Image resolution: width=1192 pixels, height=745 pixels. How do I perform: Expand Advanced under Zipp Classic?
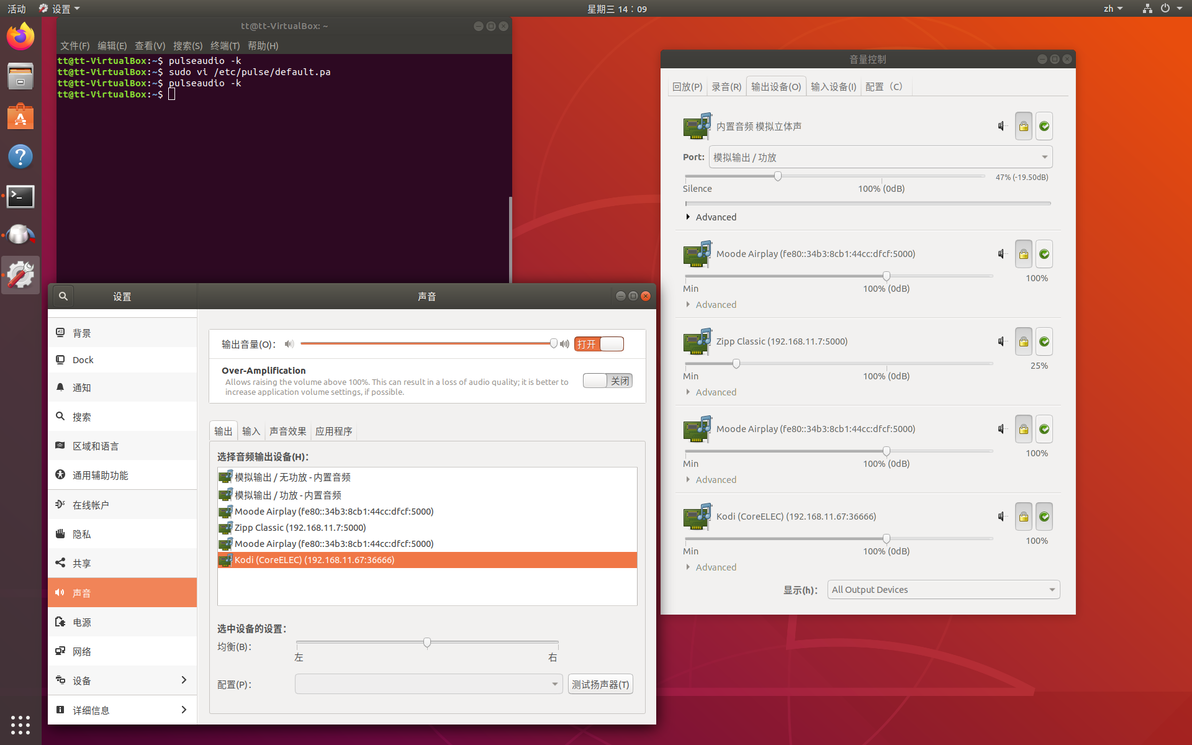tap(711, 392)
